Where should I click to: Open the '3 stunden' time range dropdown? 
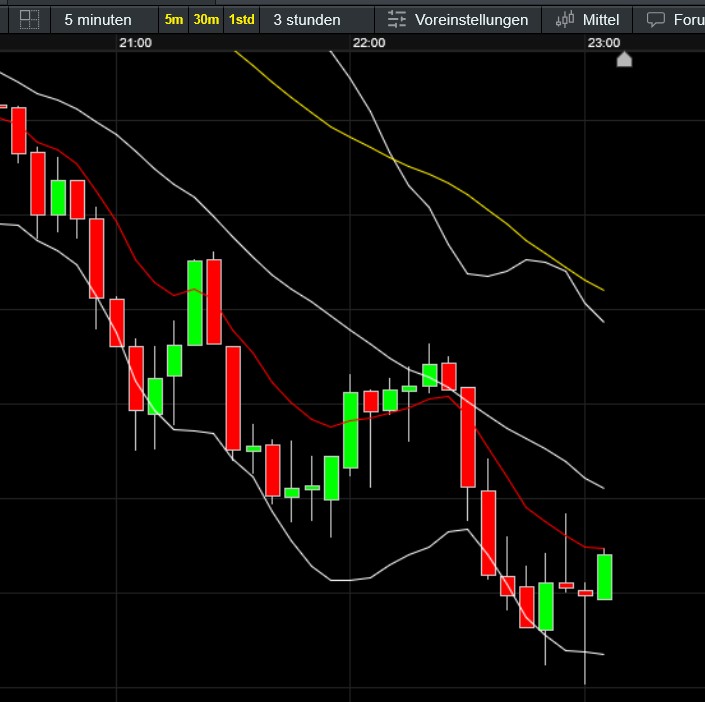pyautogui.click(x=306, y=19)
